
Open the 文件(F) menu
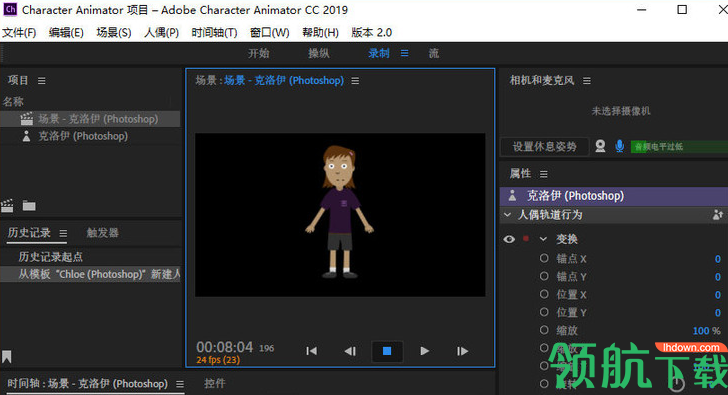(19, 32)
